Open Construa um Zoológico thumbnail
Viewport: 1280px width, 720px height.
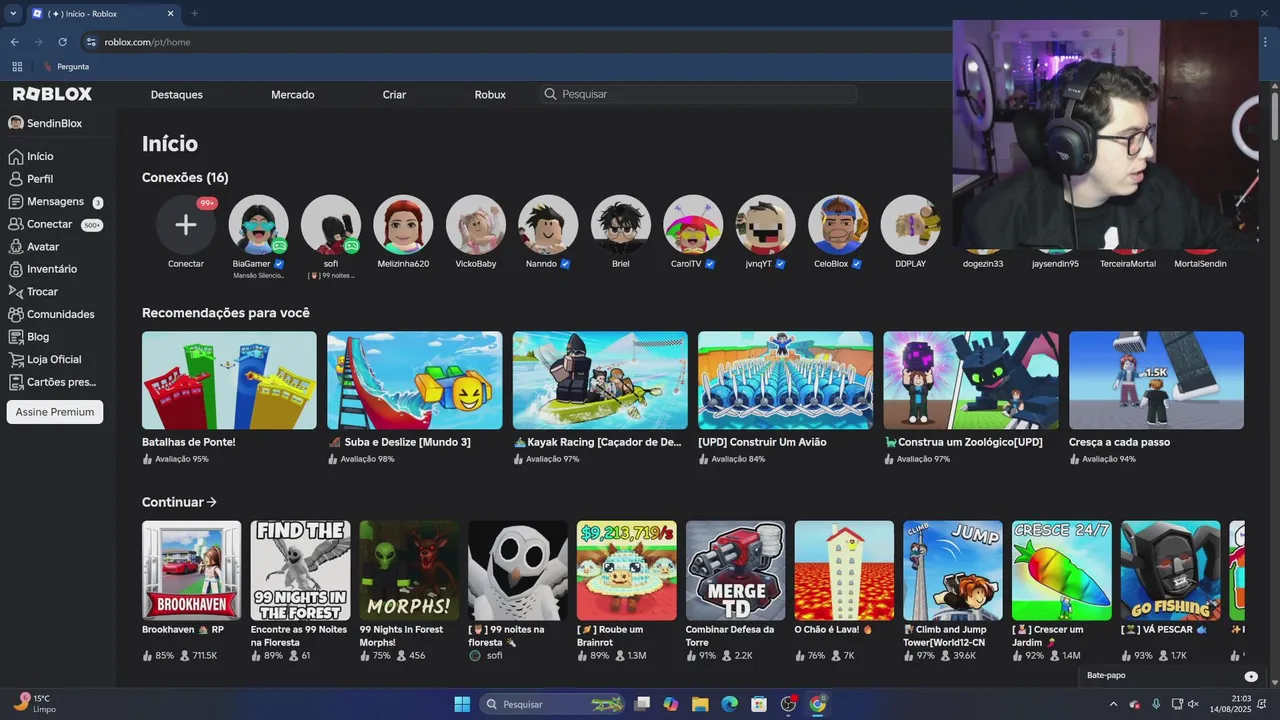pyautogui.click(x=971, y=380)
